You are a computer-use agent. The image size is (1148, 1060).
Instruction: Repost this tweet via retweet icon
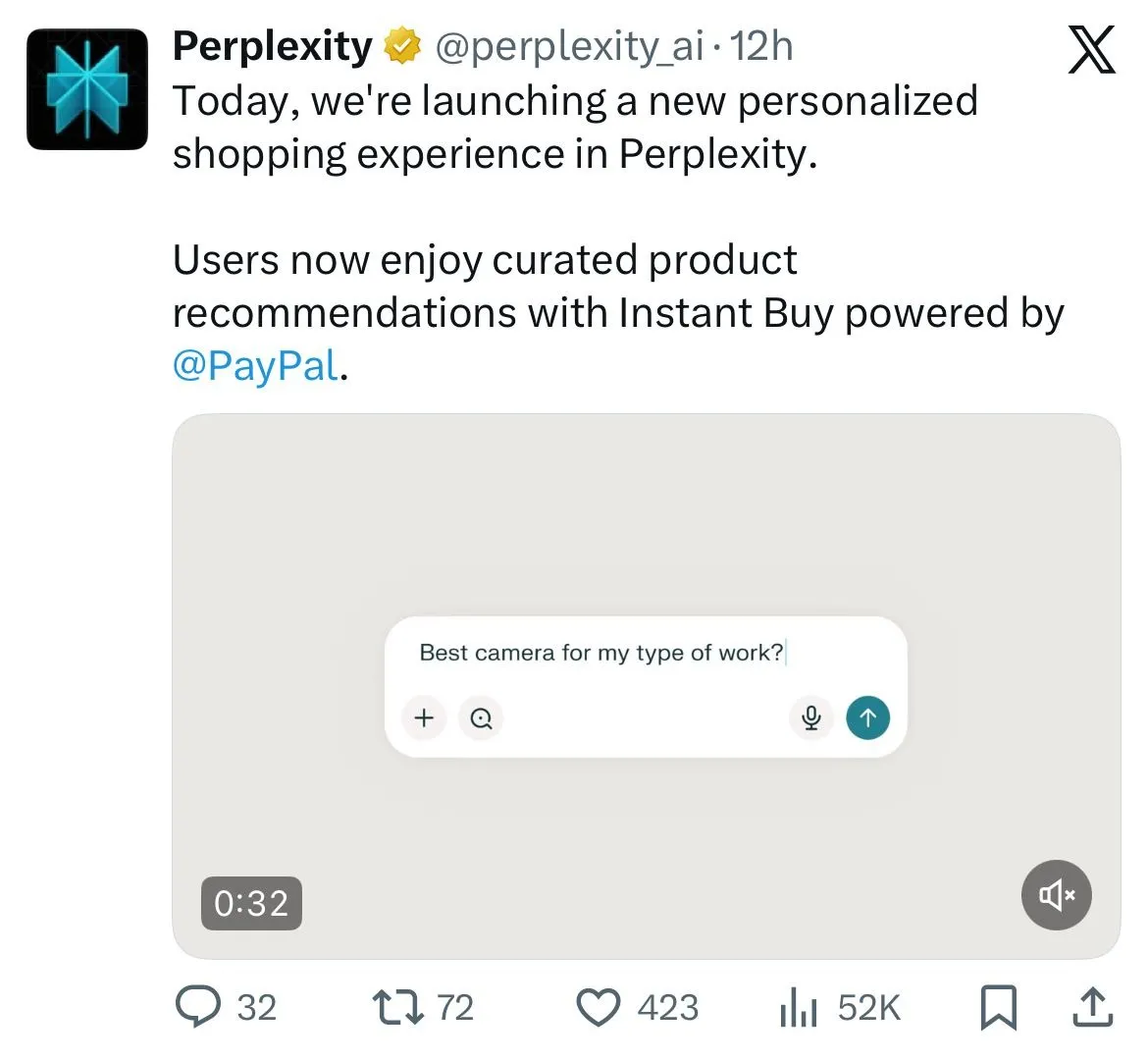click(397, 1007)
